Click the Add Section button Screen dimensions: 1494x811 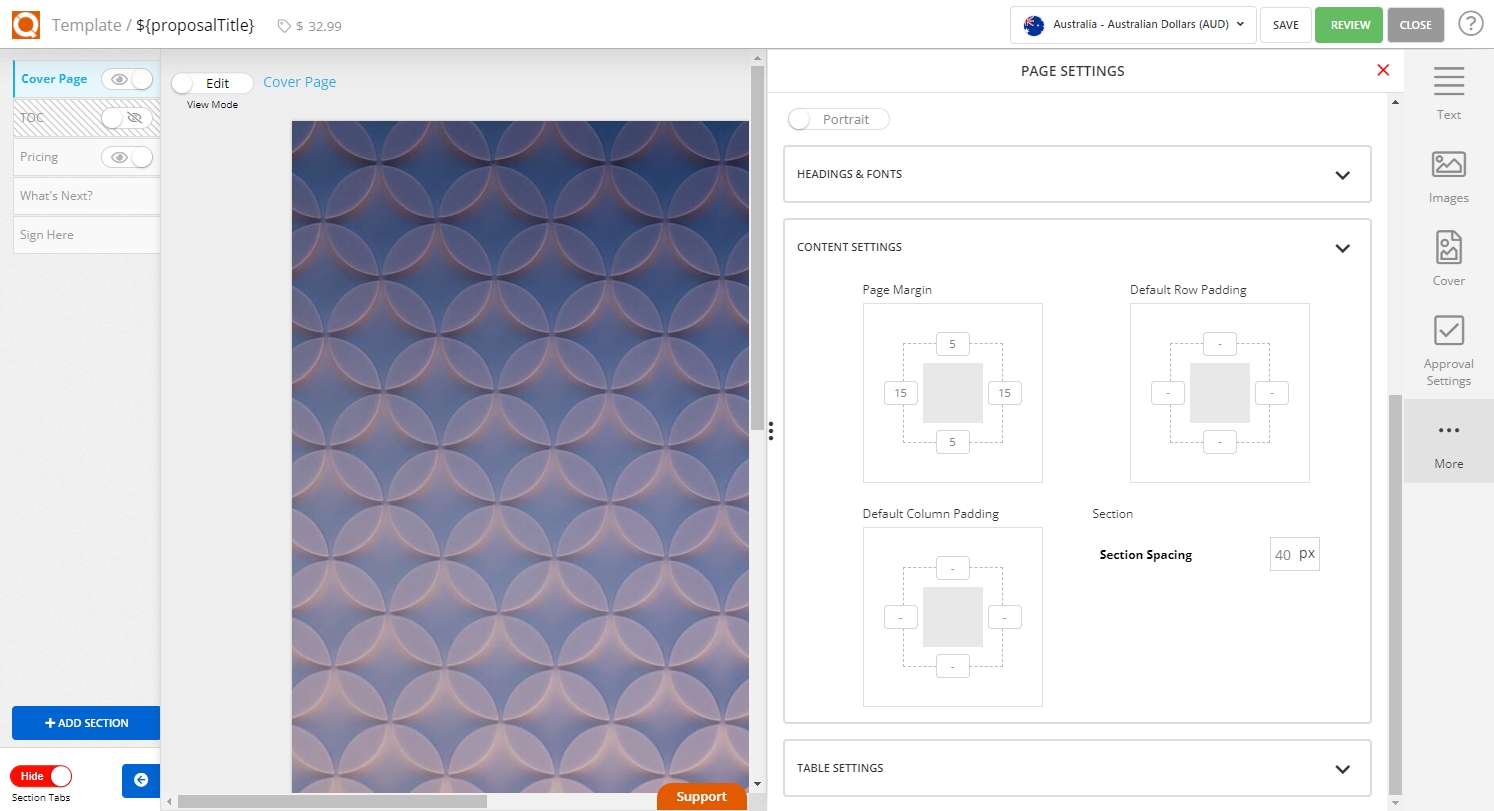86,723
